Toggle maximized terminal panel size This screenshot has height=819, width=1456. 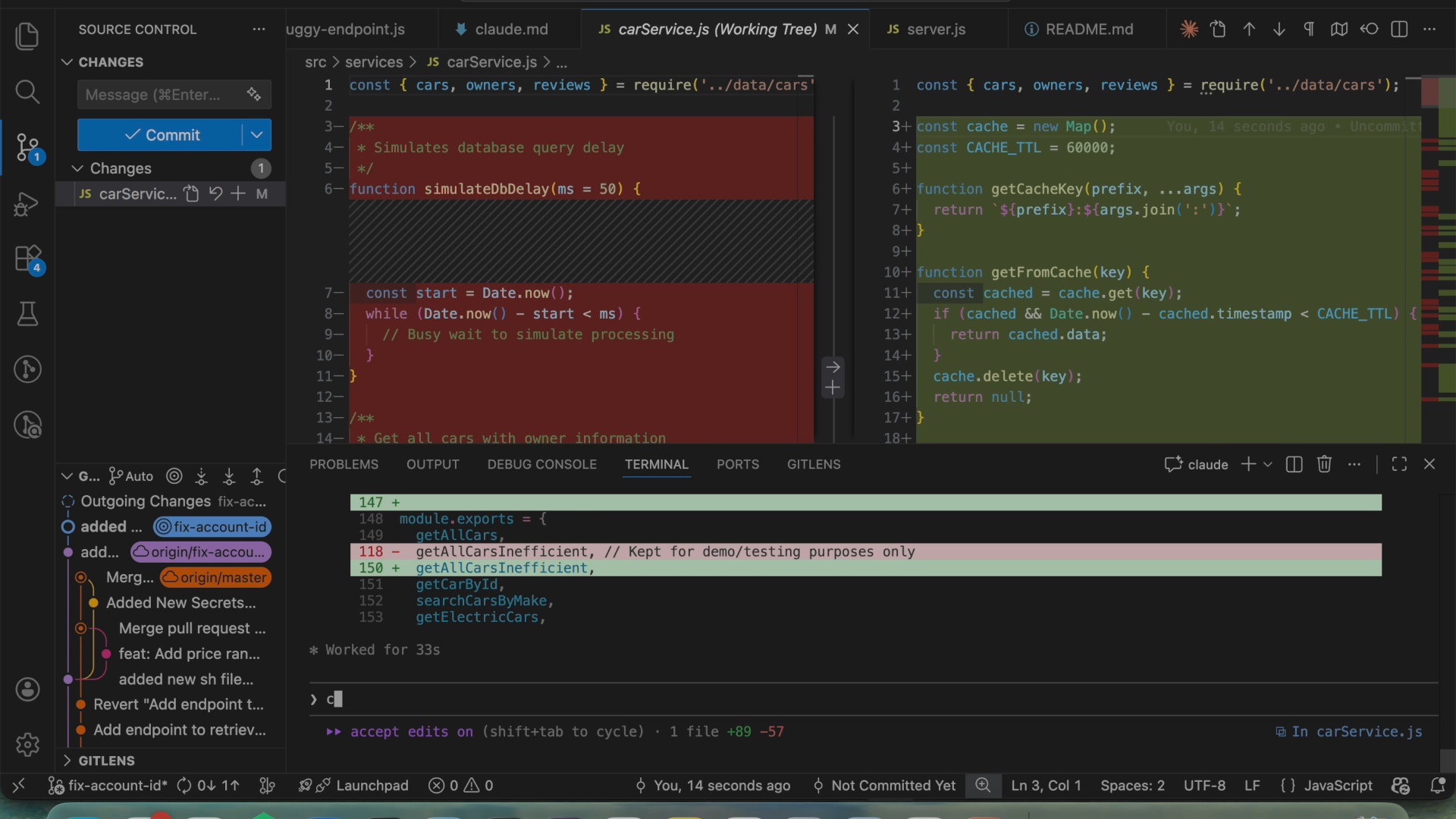[x=1400, y=464]
